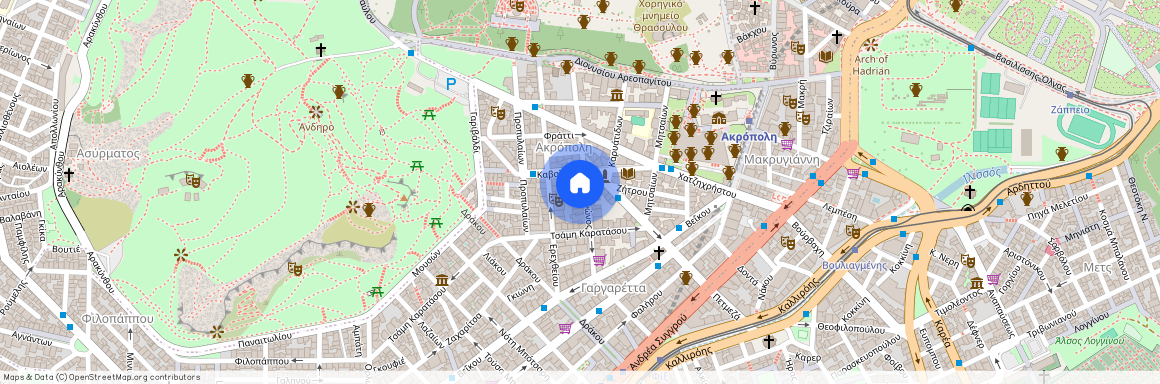Click the theatre masks icon on Βούρβαχη street
The width and height of the screenshot is (1160, 384).
(x=788, y=242)
